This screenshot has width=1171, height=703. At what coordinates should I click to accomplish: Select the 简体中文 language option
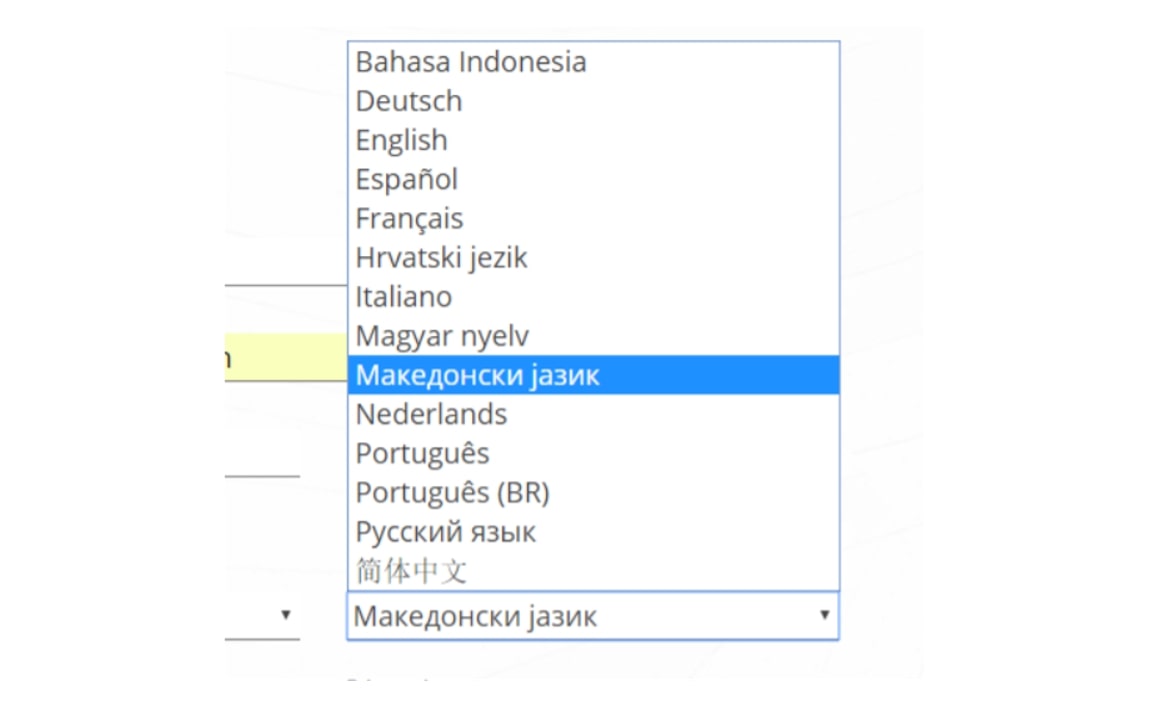411,571
